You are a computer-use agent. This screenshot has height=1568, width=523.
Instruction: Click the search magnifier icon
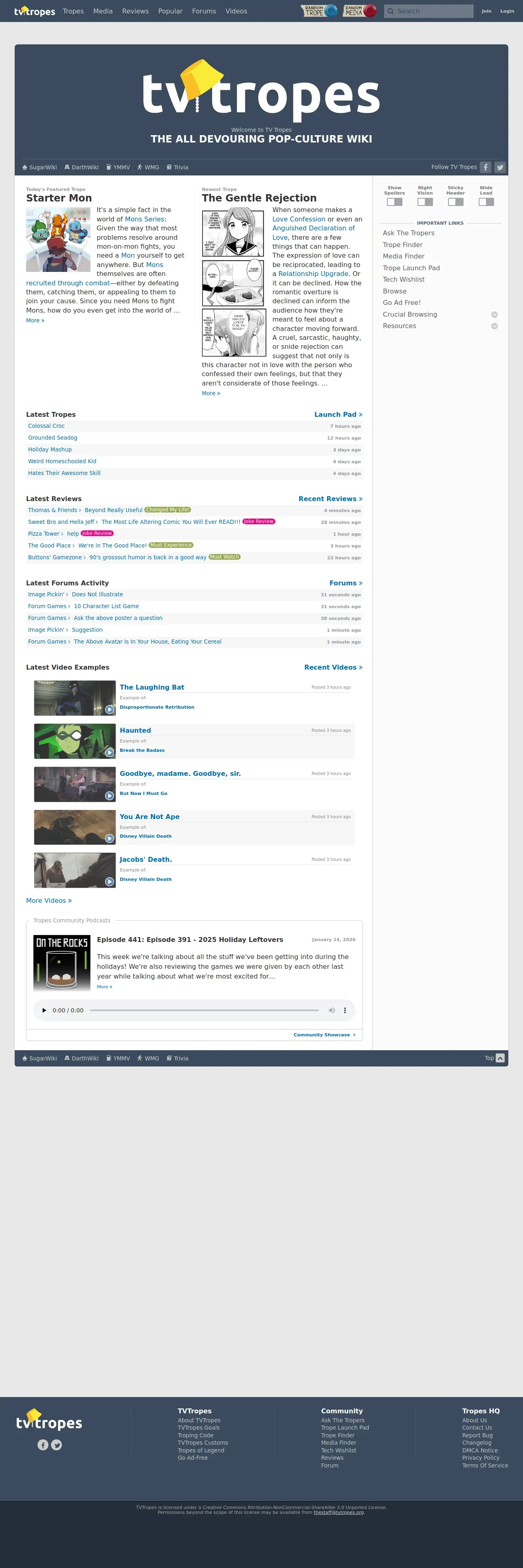coord(391,11)
